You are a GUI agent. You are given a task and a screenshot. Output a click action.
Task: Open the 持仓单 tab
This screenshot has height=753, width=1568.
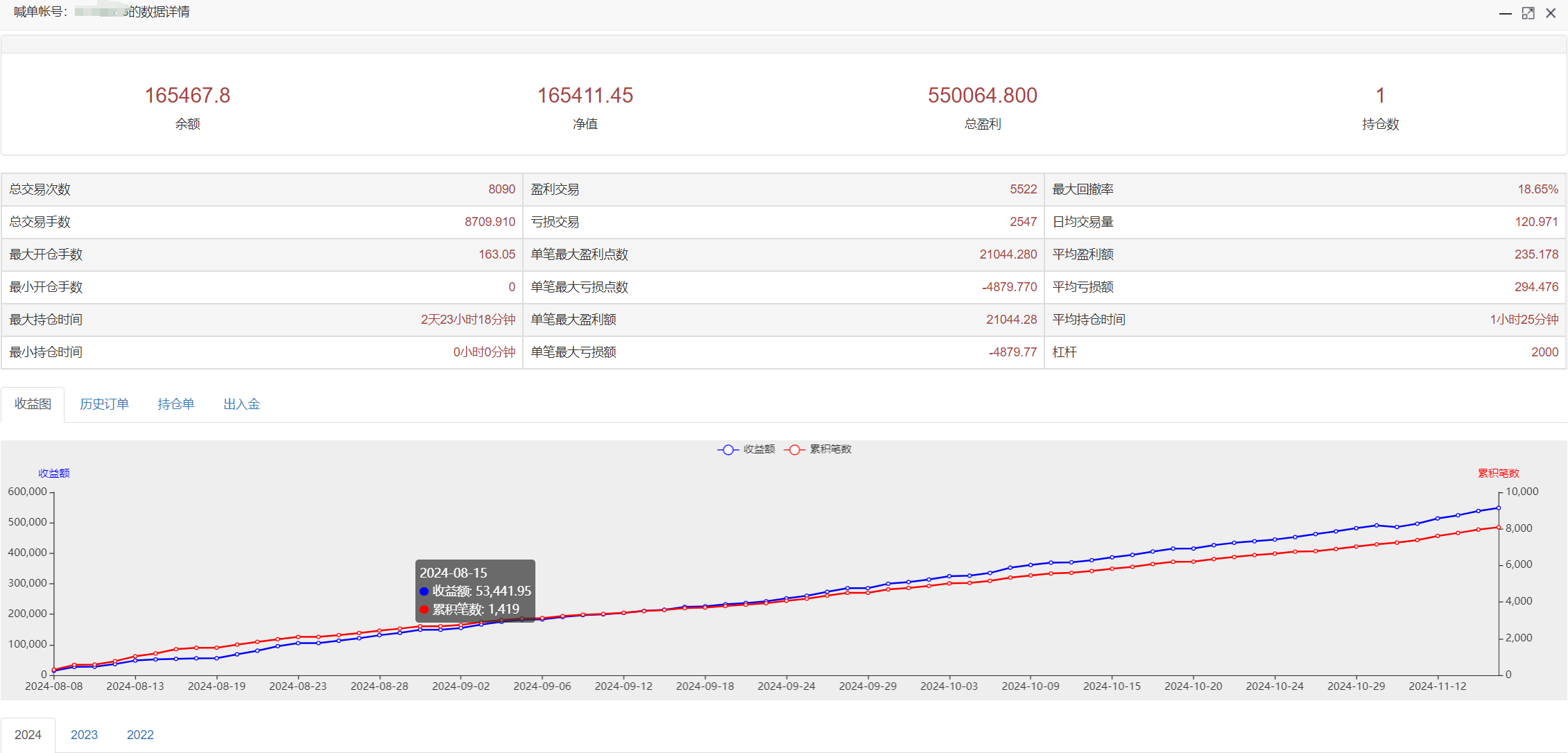[x=175, y=404]
